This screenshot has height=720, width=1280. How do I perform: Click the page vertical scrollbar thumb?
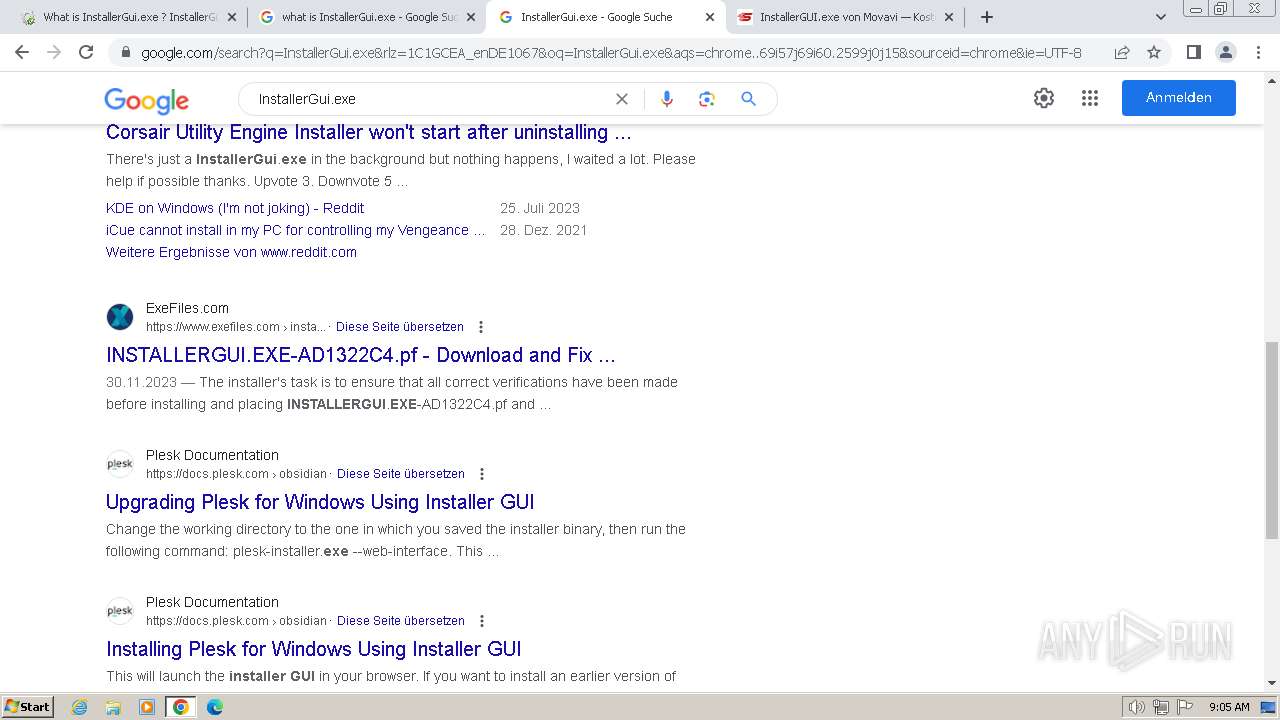(1272, 440)
